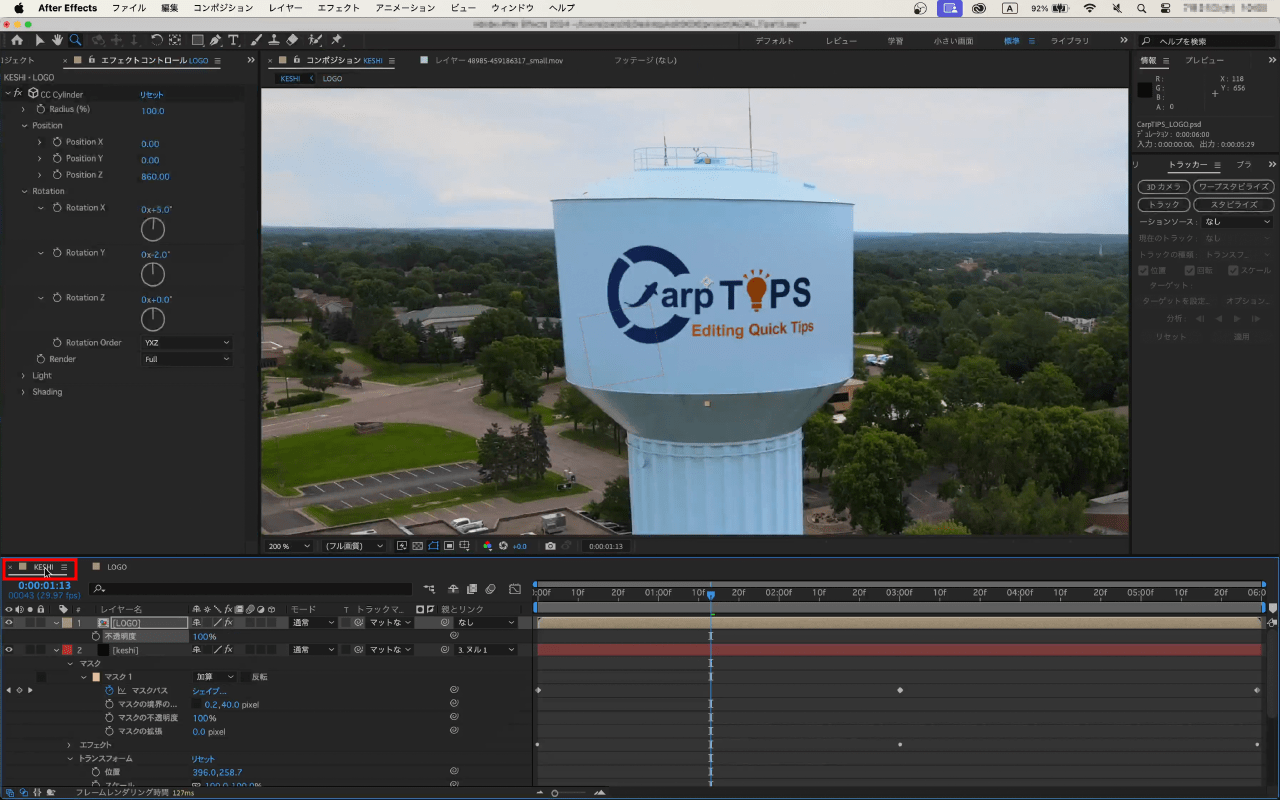The image size is (1280, 800).
Task: Click the 3D カメラ tracker button
Action: pyautogui.click(x=1163, y=187)
